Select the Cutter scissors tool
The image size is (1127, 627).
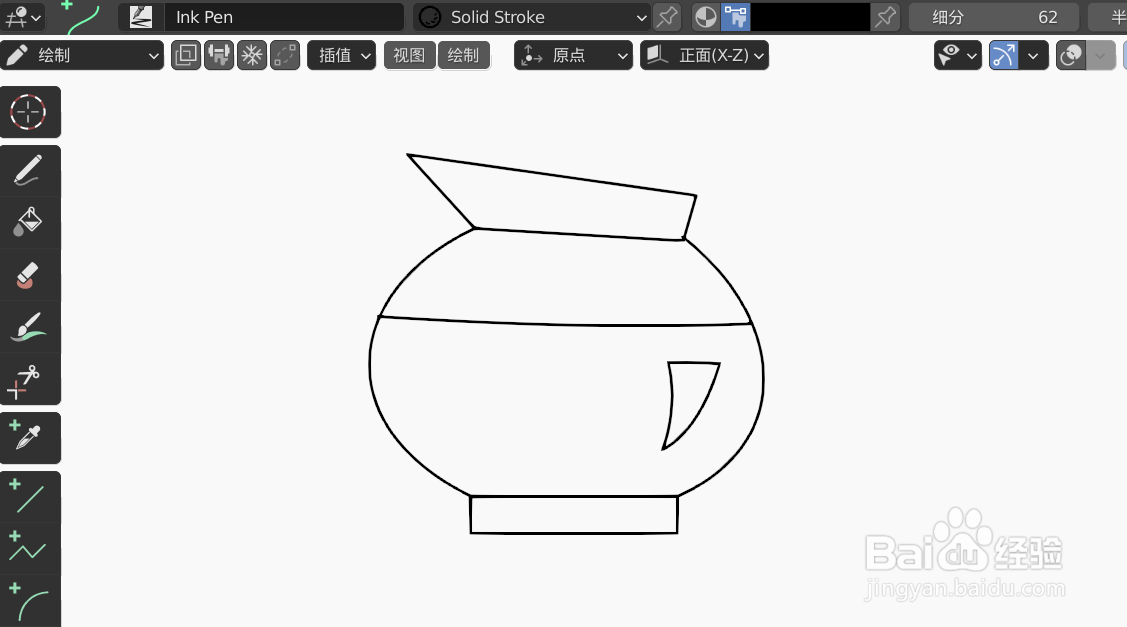[x=29, y=379]
